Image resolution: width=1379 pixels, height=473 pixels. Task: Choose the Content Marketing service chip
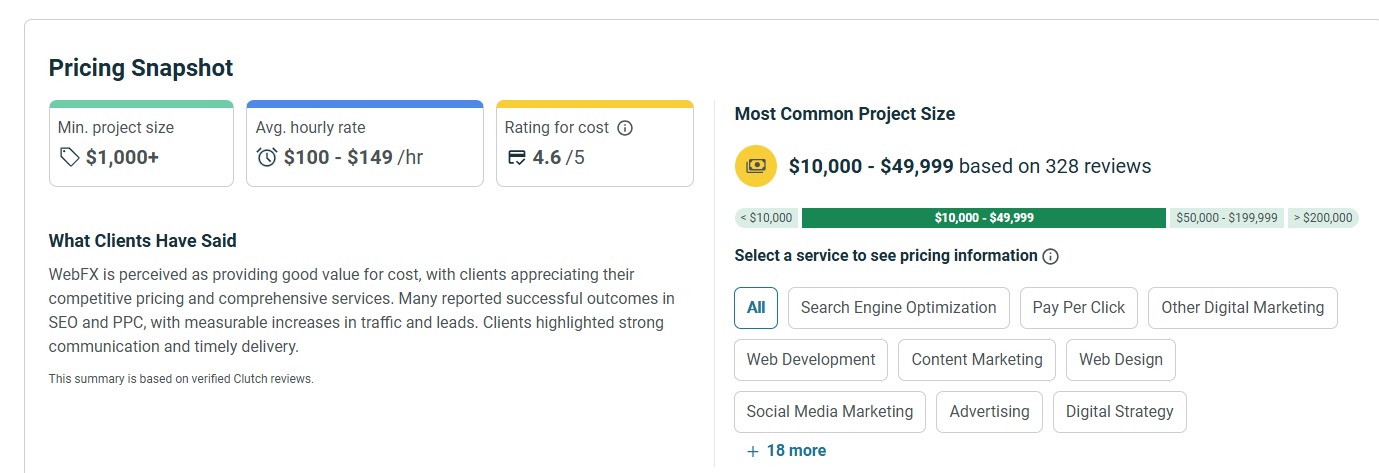coord(976,360)
